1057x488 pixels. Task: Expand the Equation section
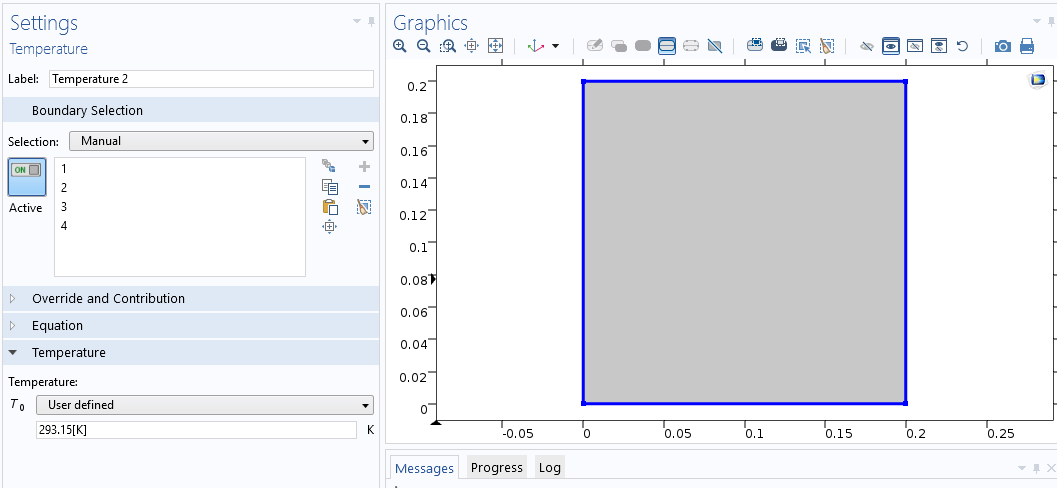pos(57,326)
